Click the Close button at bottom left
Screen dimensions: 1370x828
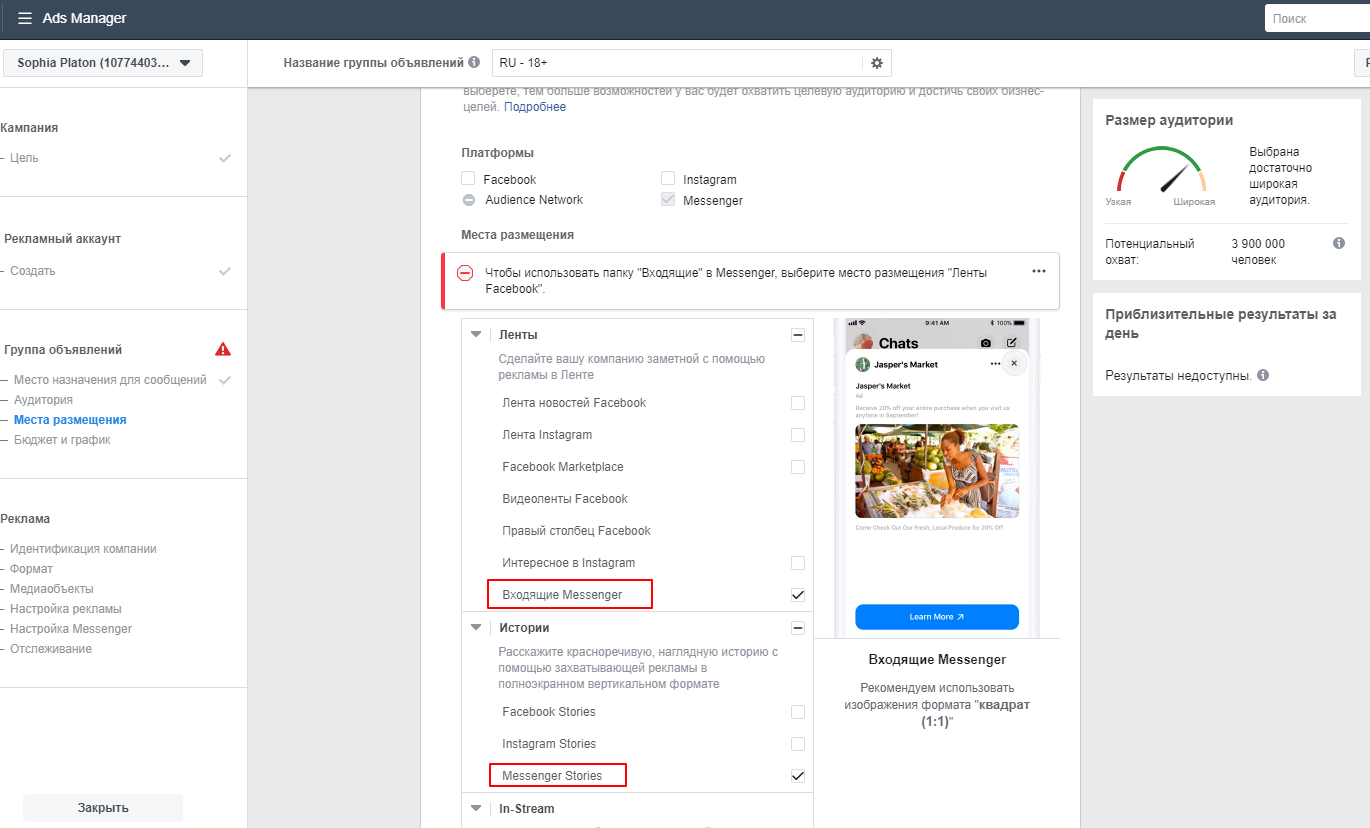(103, 808)
